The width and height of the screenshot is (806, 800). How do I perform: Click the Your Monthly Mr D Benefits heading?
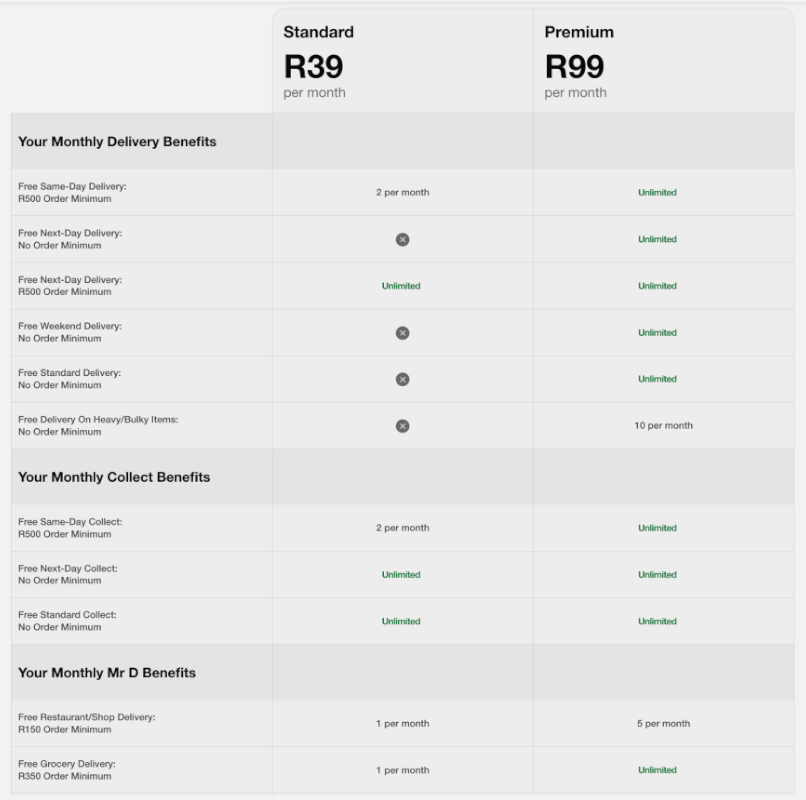click(x=106, y=673)
